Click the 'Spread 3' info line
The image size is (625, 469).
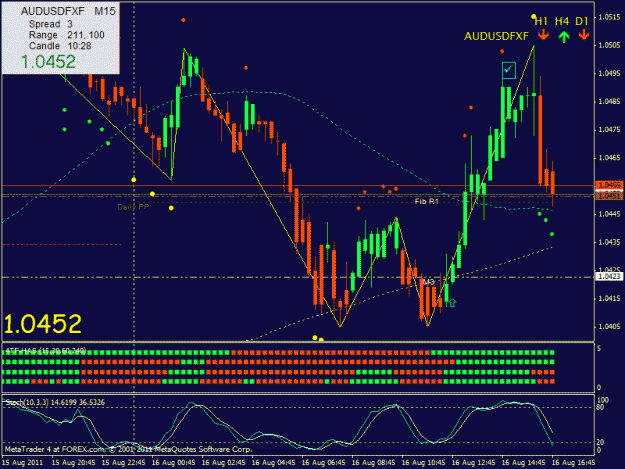click(x=51, y=24)
